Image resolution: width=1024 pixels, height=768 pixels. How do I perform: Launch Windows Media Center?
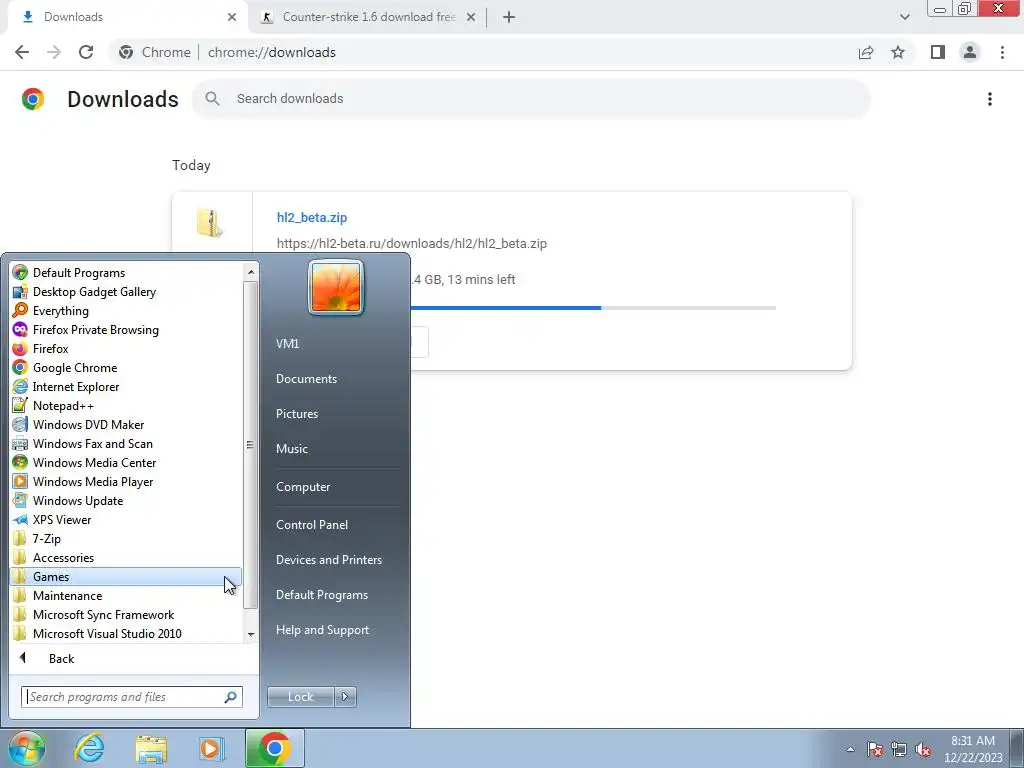tap(94, 462)
